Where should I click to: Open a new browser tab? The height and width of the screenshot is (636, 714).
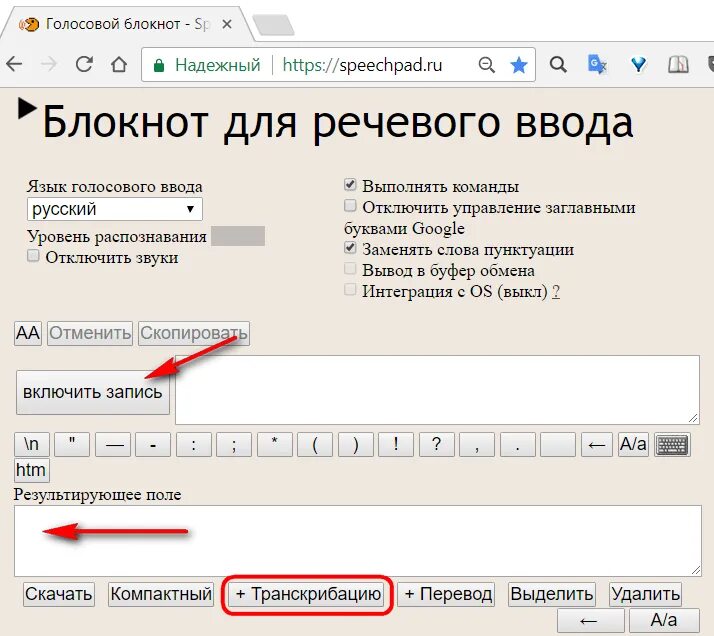point(273,25)
